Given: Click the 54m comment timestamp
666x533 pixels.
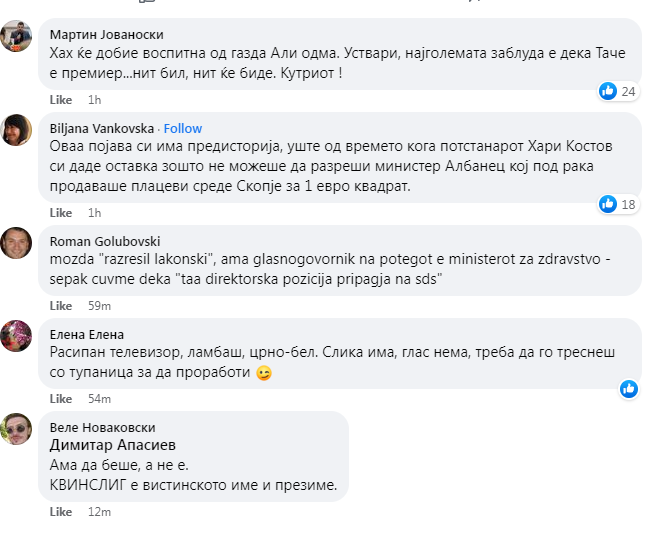Looking at the screenshot, I should 99,399.
